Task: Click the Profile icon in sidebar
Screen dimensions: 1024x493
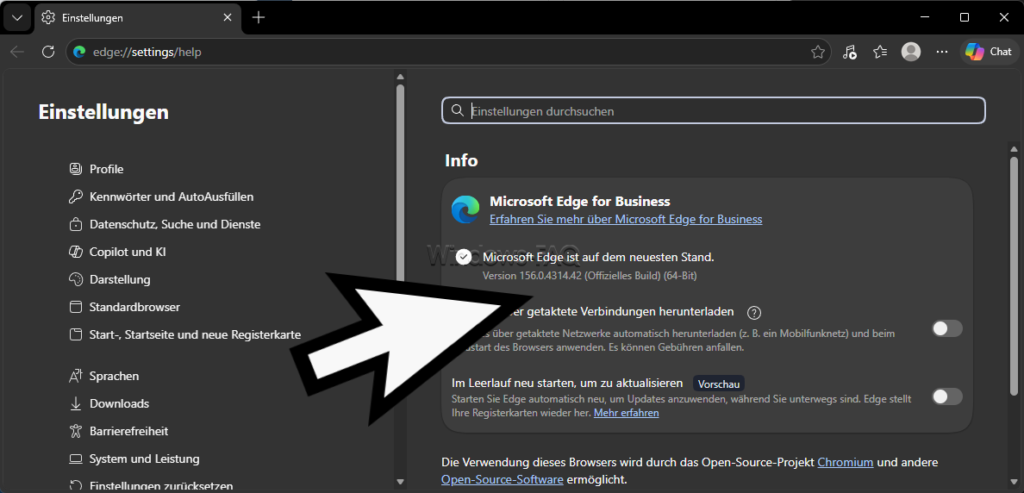Action: [x=76, y=169]
